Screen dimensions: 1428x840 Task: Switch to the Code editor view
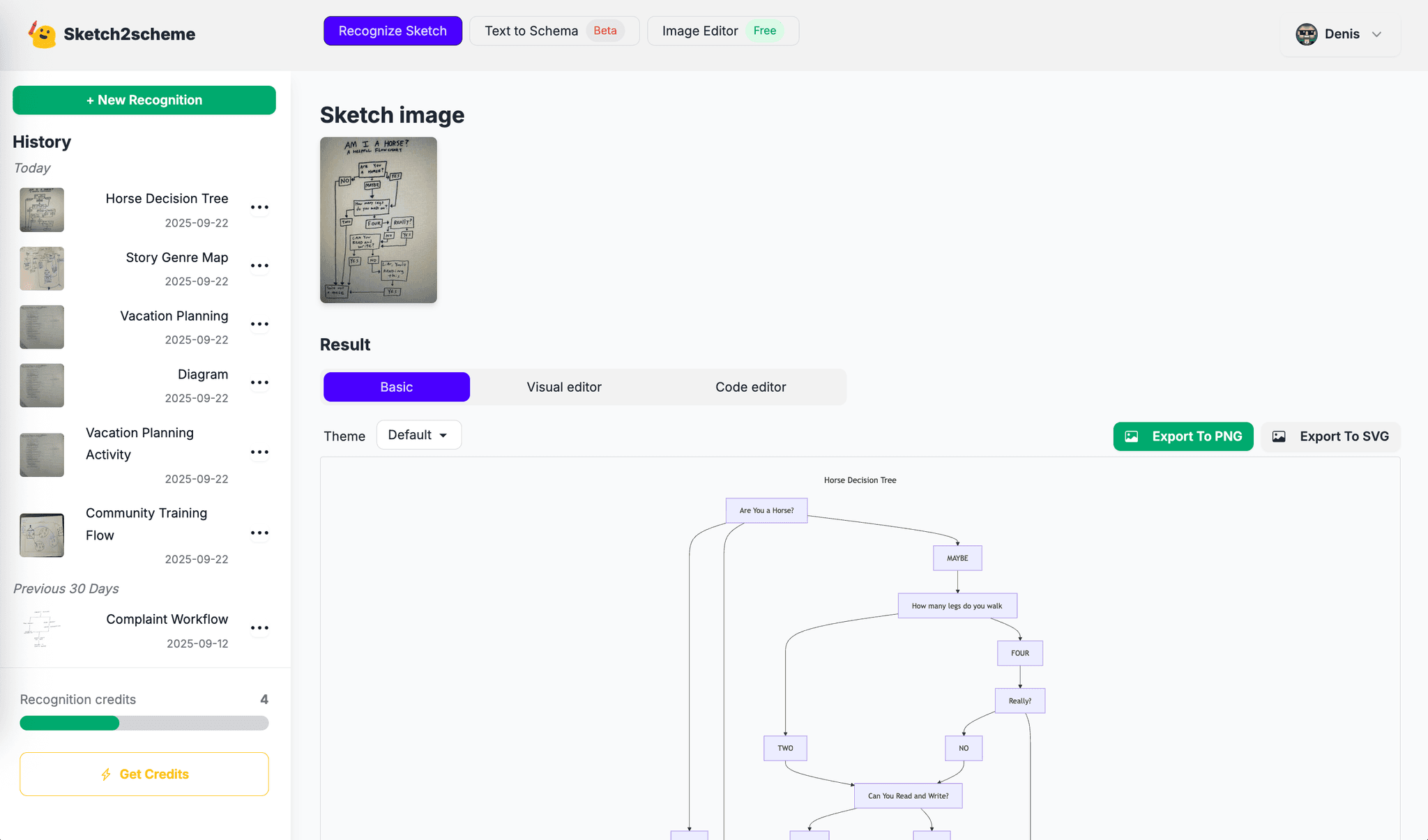pyautogui.click(x=750, y=387)
